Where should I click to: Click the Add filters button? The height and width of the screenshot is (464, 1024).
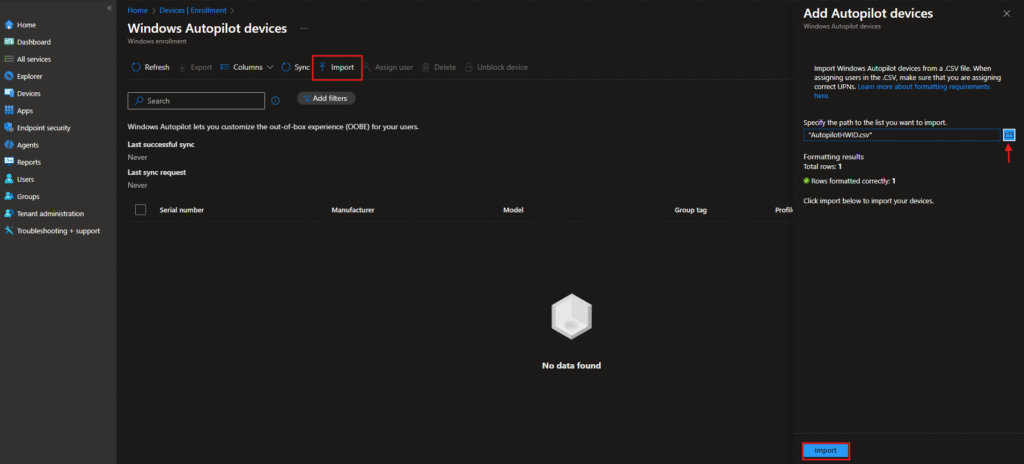pyautogui.click(x=327, y=98)
